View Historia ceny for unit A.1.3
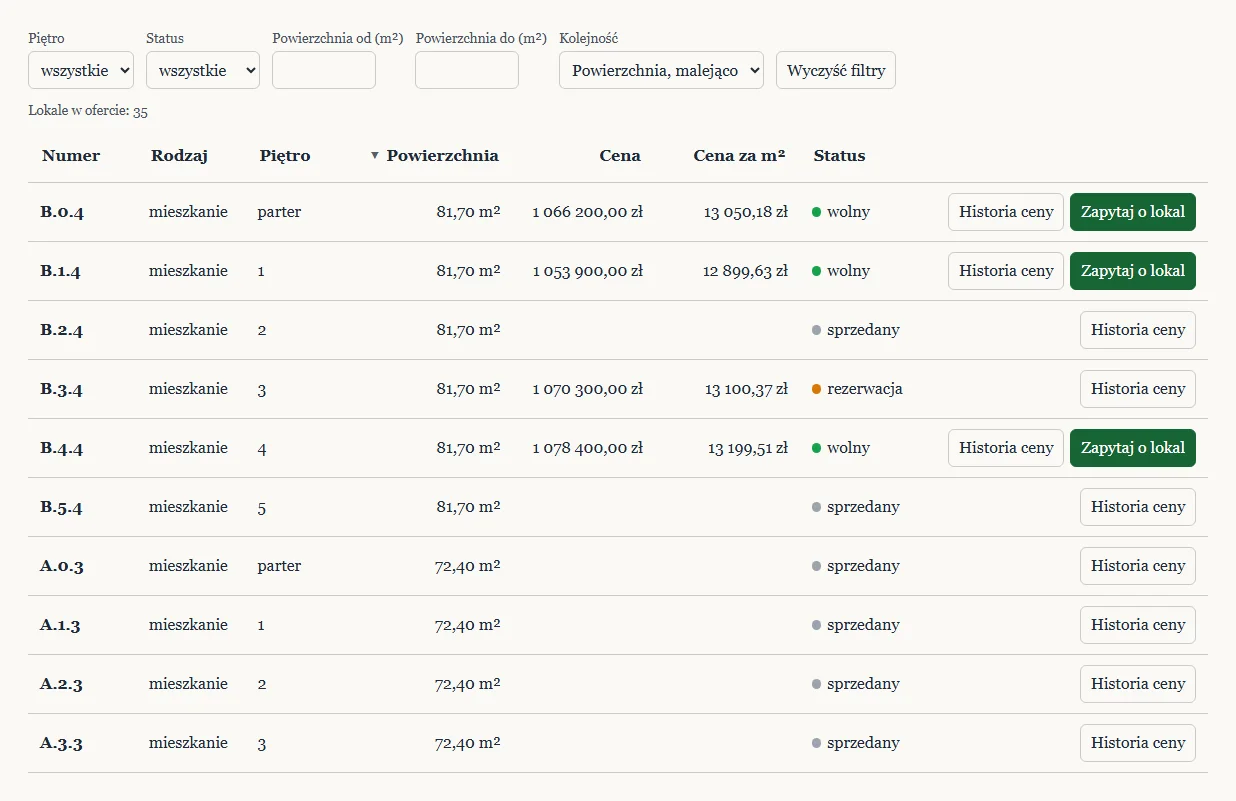Viewport: 1236px width, 801px height. click(1138, 625)
